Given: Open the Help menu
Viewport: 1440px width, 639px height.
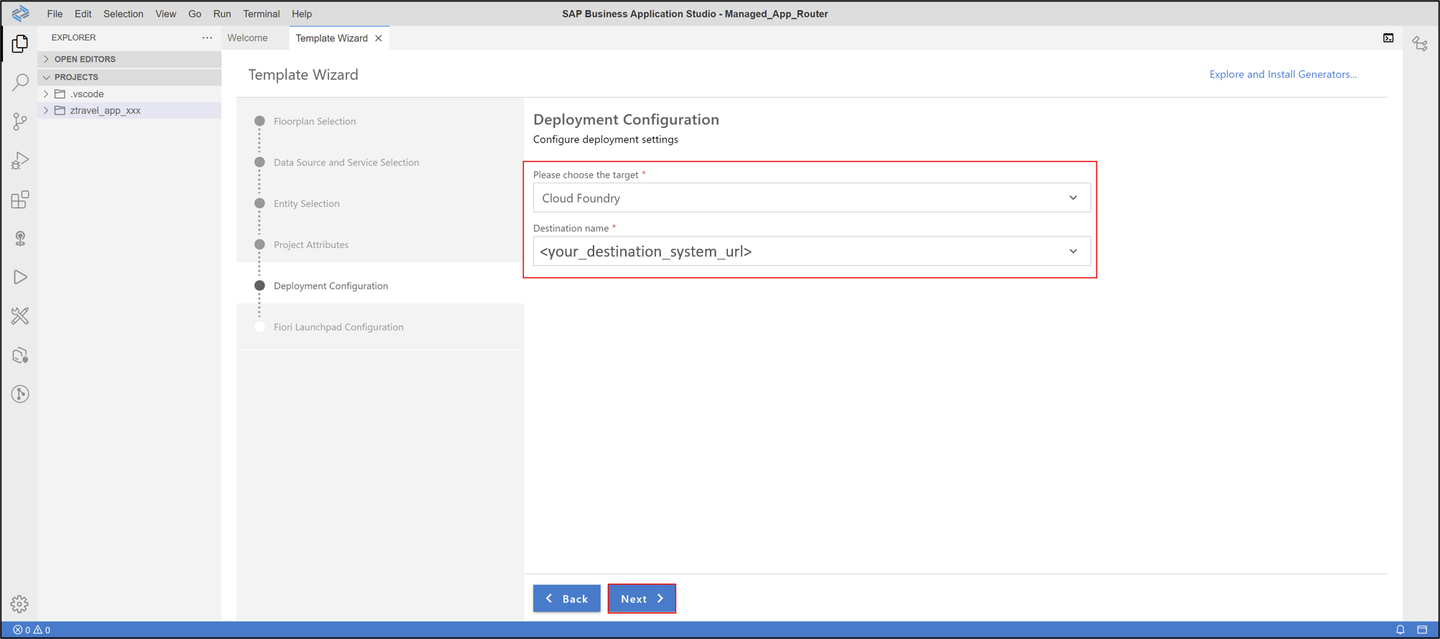Looking at the screenshot, I should [x=302, y=14].
